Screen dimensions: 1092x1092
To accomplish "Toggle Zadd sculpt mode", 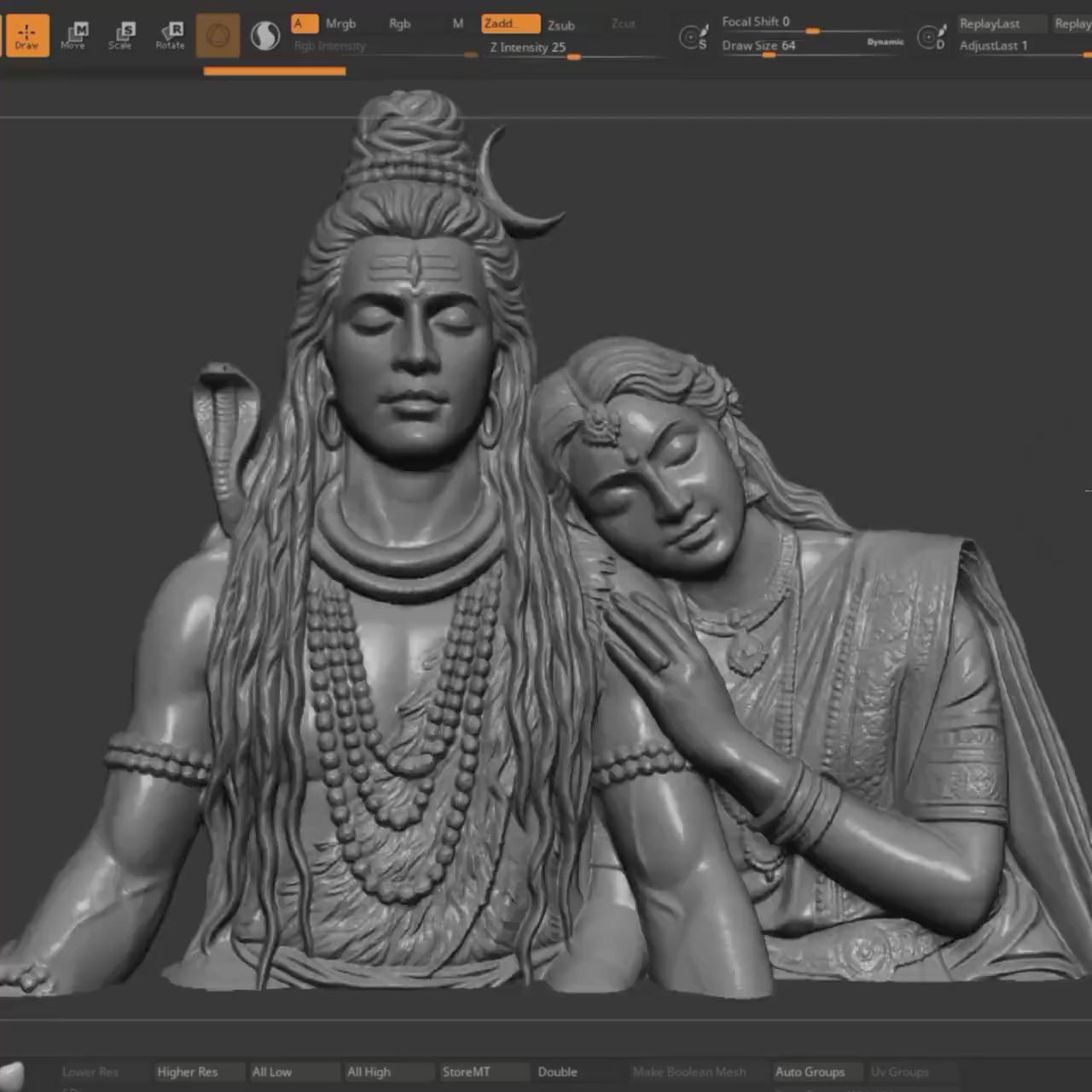I will tap(510, 24).
